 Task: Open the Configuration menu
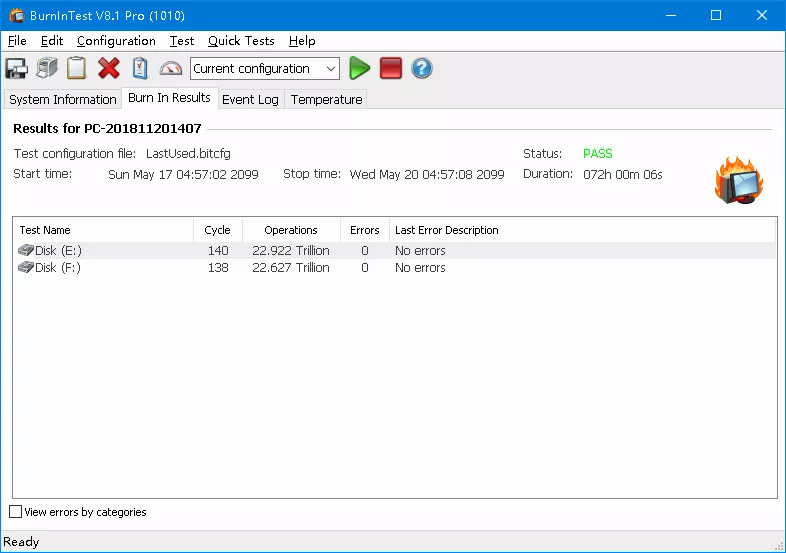click(116, 41)
